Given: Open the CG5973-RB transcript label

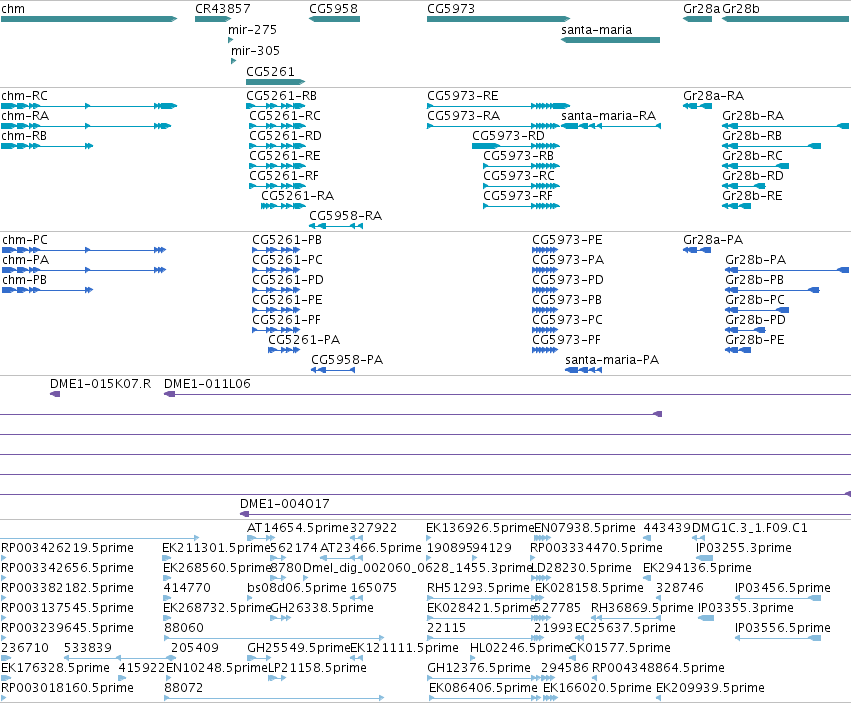Looking at the screenshot, I should pyautogui.click(x=518, y=156).
